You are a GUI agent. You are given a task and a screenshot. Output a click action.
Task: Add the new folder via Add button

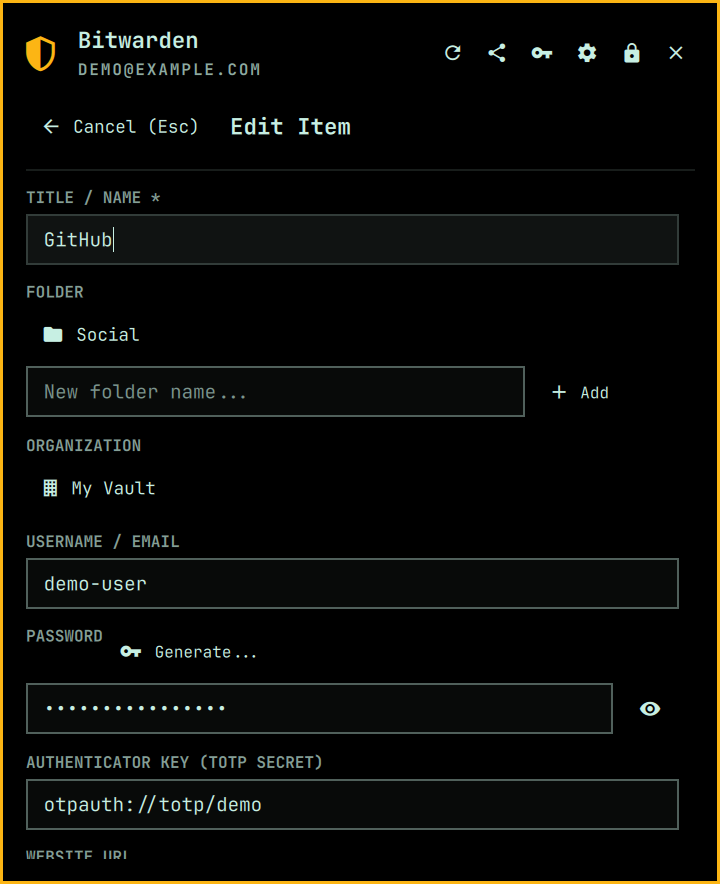580,392
